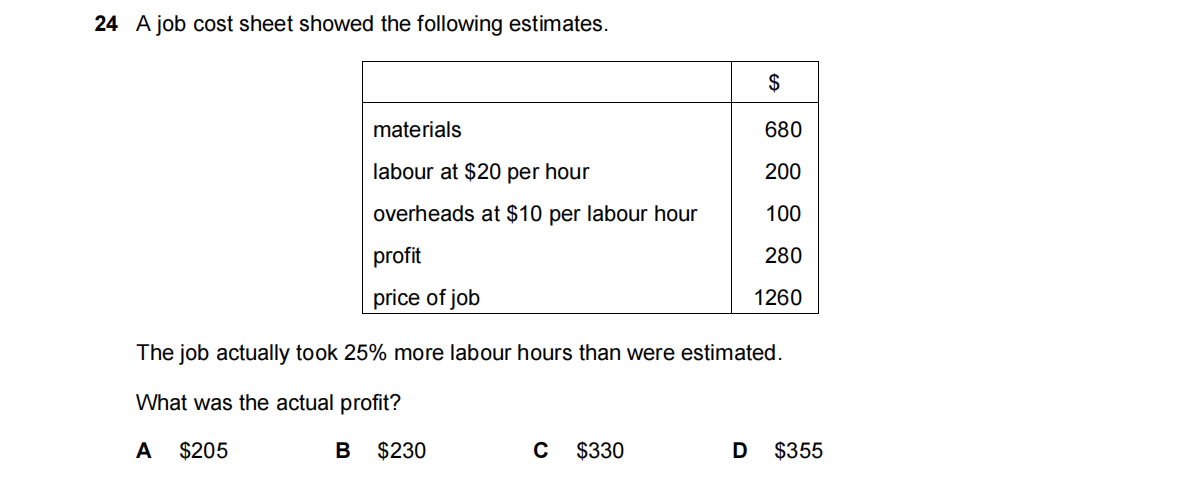Click the job price value 1260

pos(777,298)
